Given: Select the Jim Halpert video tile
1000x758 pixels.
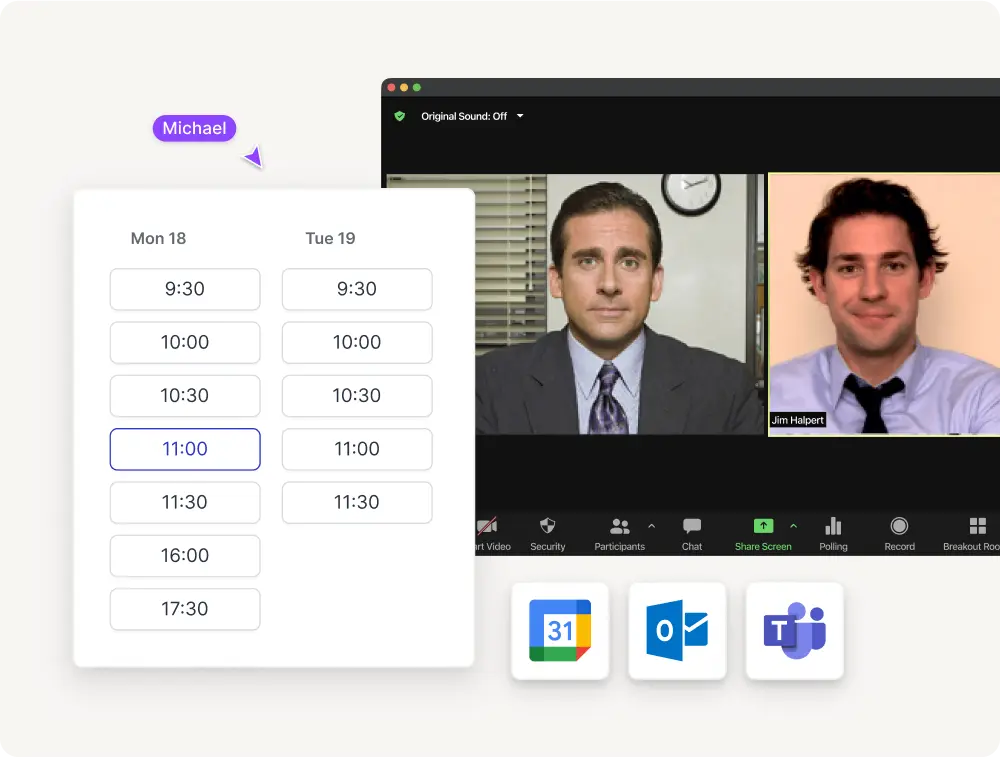Looking at the screenshot, I should (x=884, y=304).
